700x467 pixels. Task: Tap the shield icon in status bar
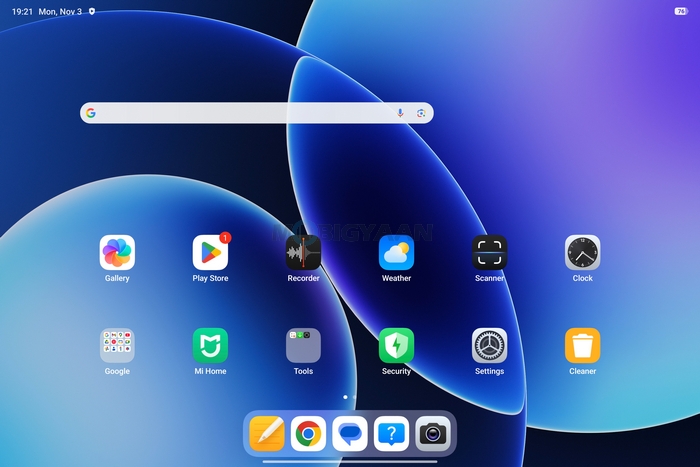92,11
